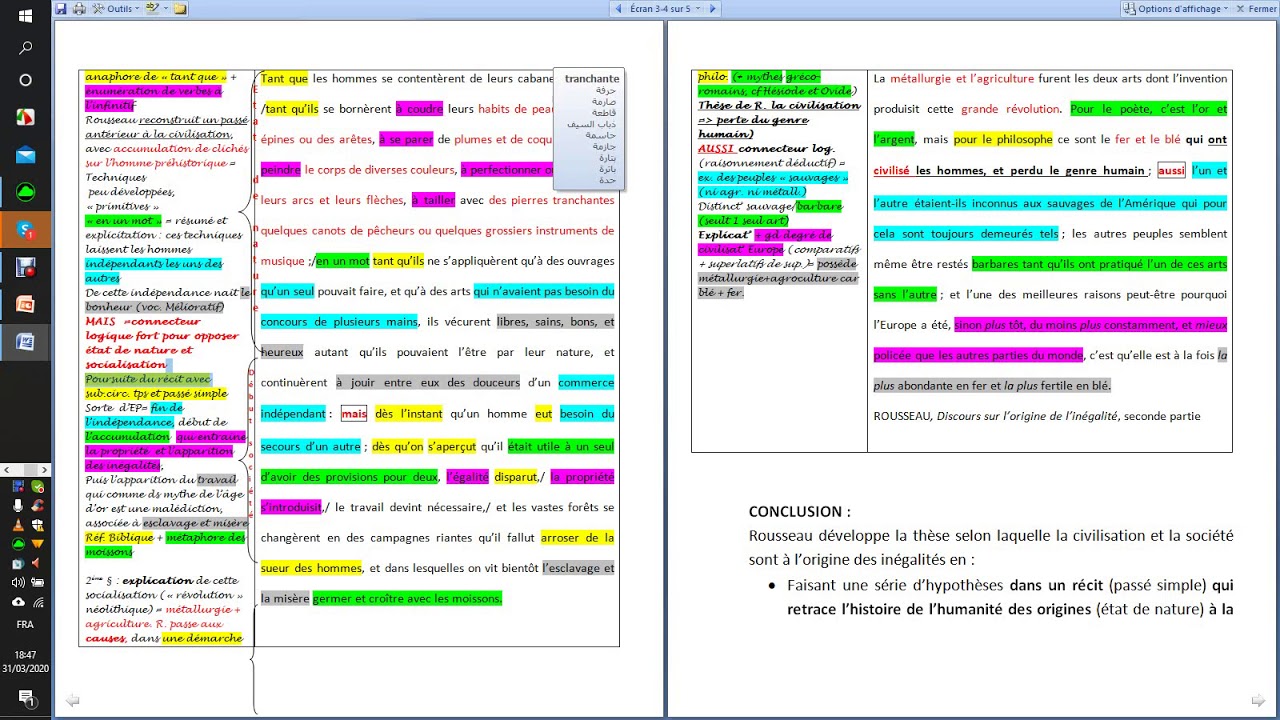Click the bottom-left page back arrow
Image resolution: width=1280 pixels, height=720 pixels.
pos(73,701)
